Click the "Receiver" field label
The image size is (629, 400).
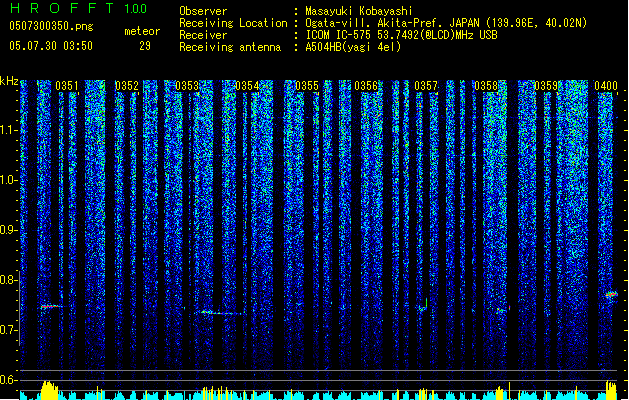[x=203, y=35]
